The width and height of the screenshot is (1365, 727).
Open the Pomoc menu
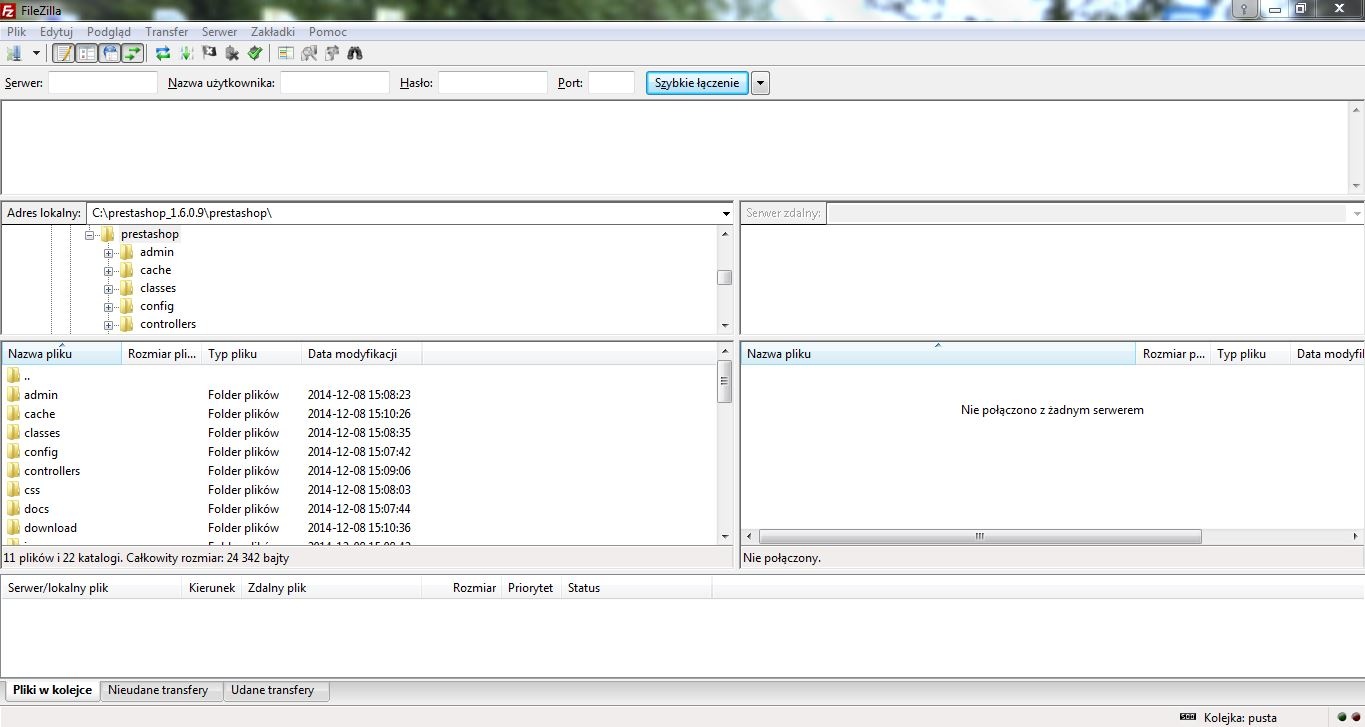pos(328,32)
